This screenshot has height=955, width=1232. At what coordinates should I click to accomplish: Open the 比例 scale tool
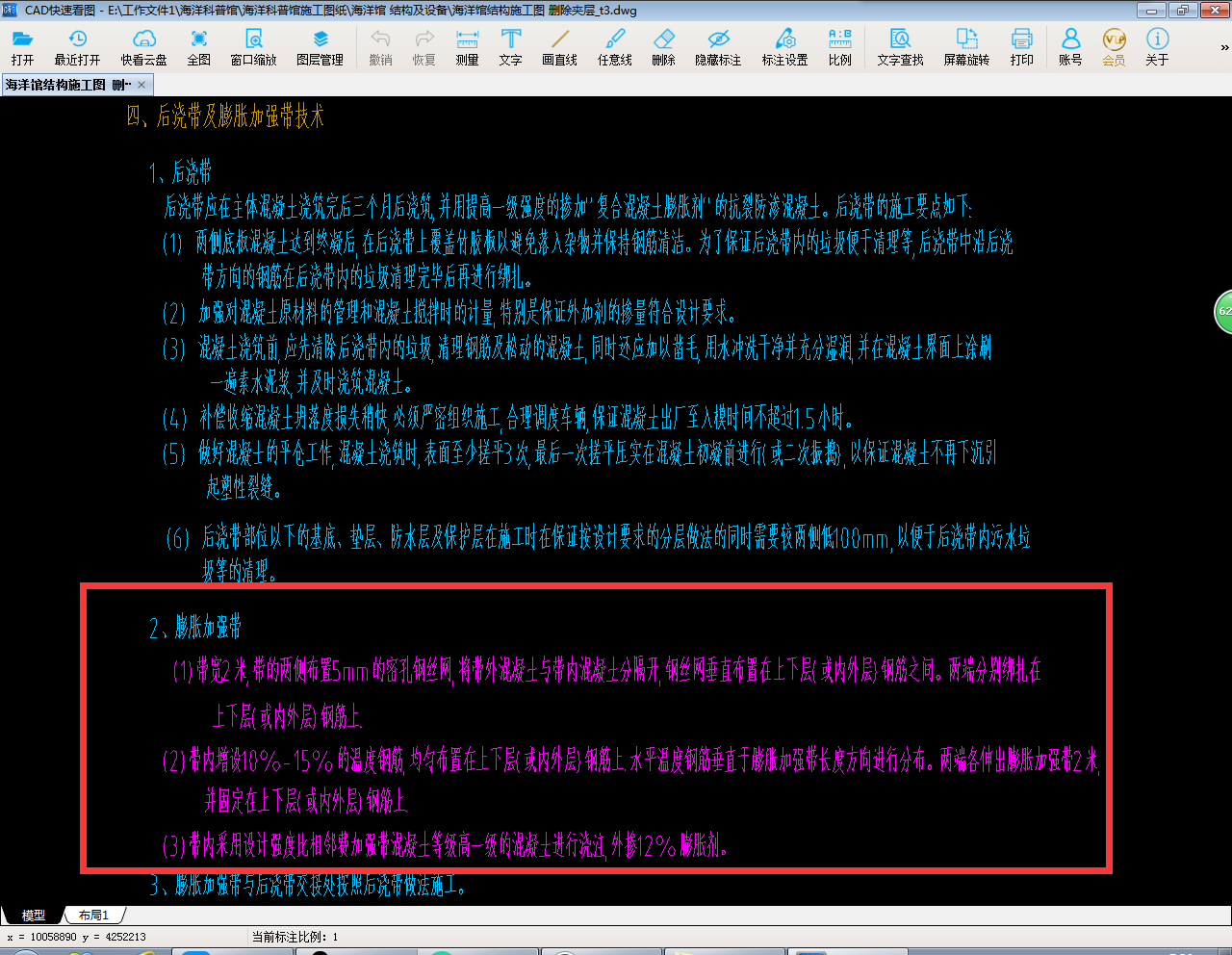[839, 46]
